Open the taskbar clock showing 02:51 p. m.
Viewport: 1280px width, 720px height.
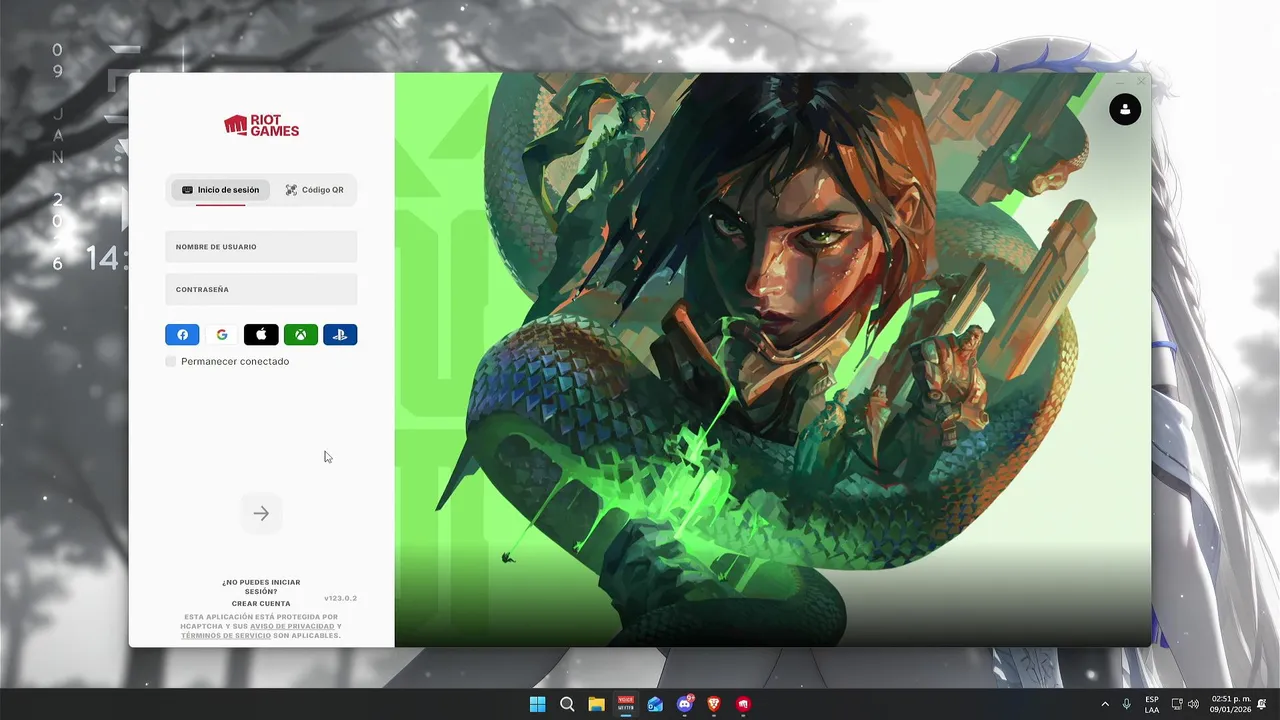(1230, 704)
